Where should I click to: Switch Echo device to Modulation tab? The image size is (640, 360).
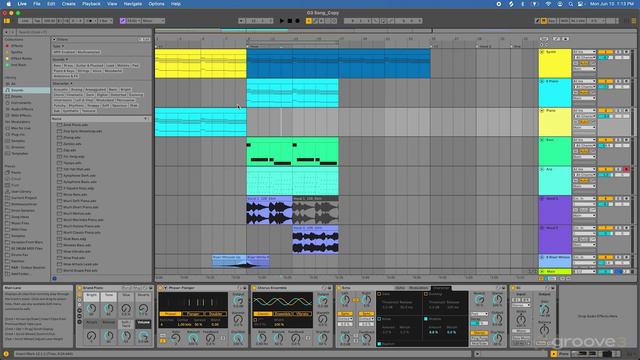click(418, 288)
